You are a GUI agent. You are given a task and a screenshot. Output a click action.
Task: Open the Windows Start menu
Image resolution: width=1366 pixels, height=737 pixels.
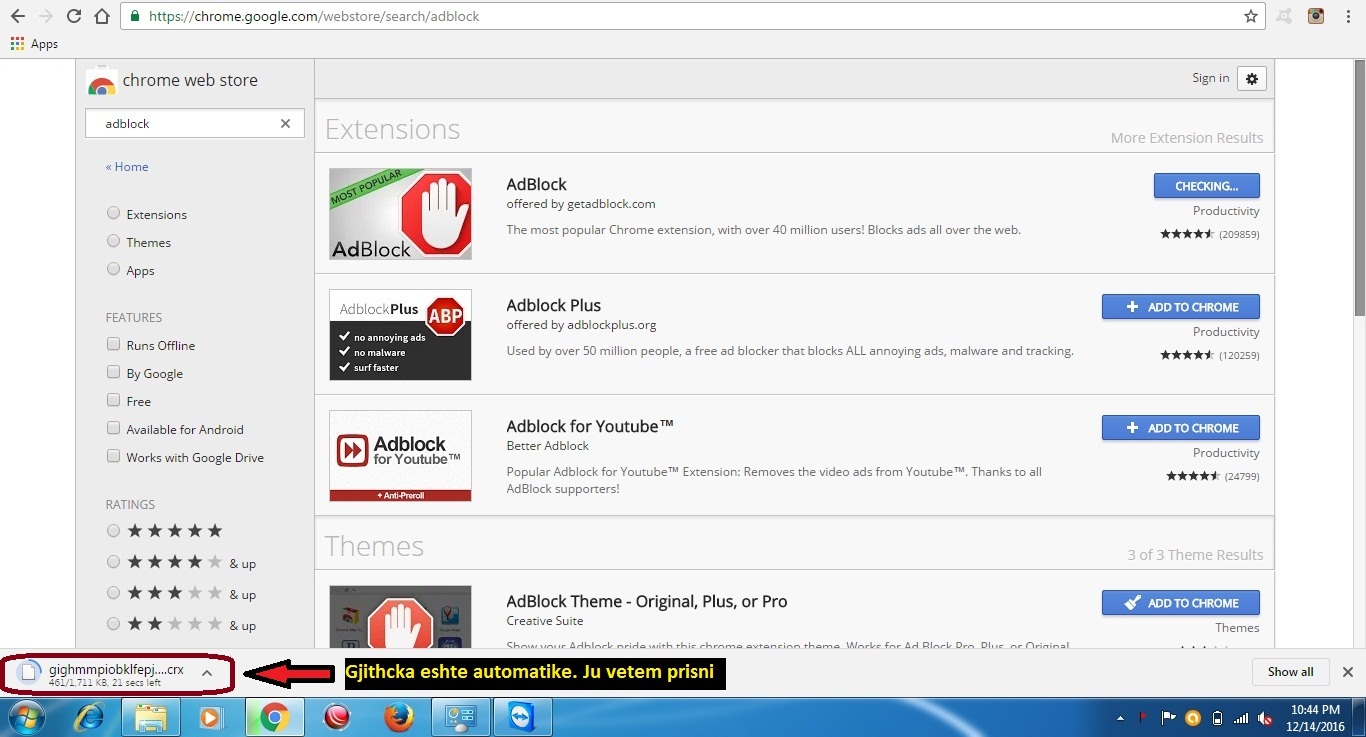coord(26,718)
